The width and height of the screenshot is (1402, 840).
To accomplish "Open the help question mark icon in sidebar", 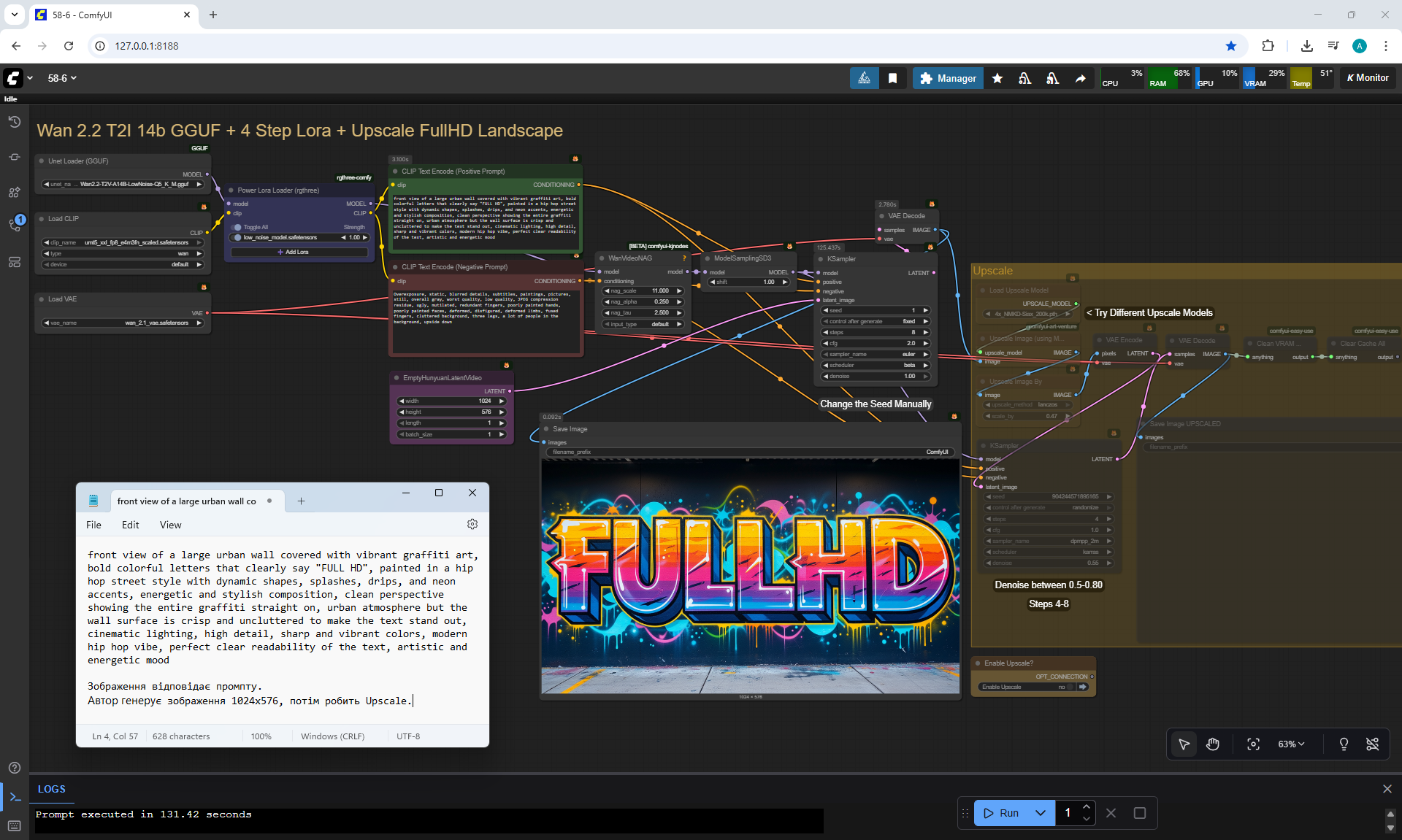I will point(14,768).
